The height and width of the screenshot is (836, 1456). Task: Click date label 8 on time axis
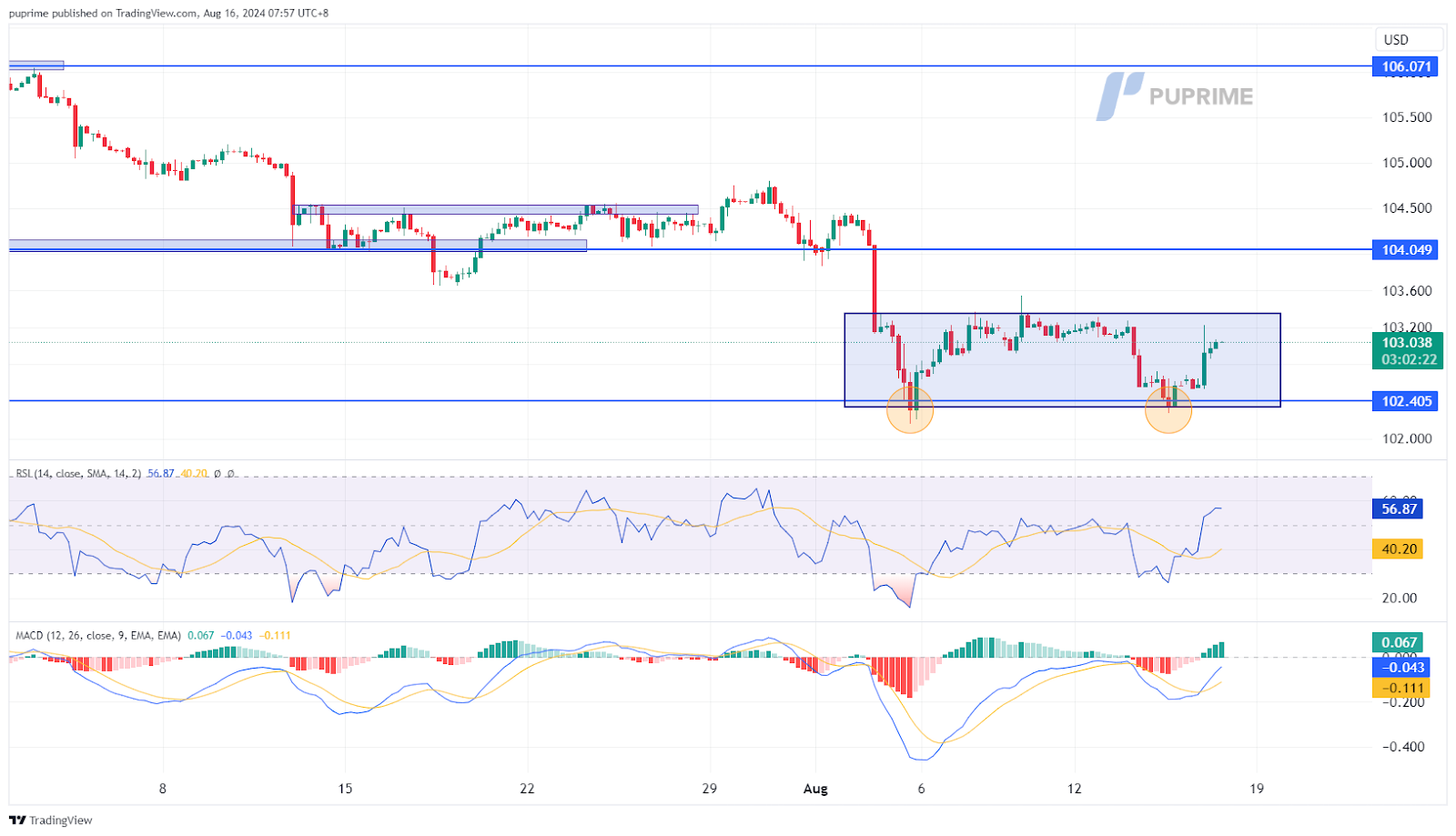click(163, 789)
